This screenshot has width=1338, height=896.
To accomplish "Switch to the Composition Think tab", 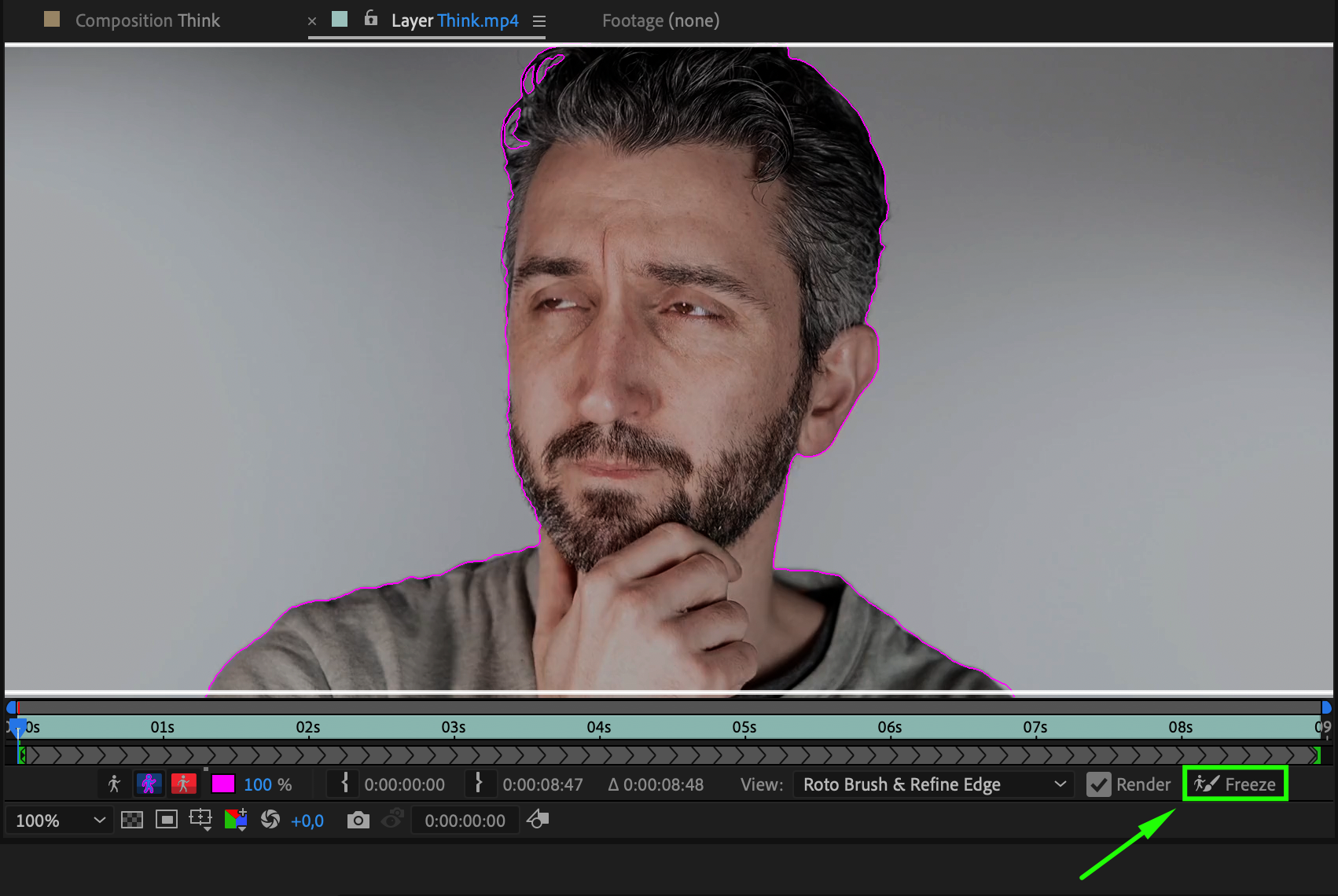I will tap(147, 20).
